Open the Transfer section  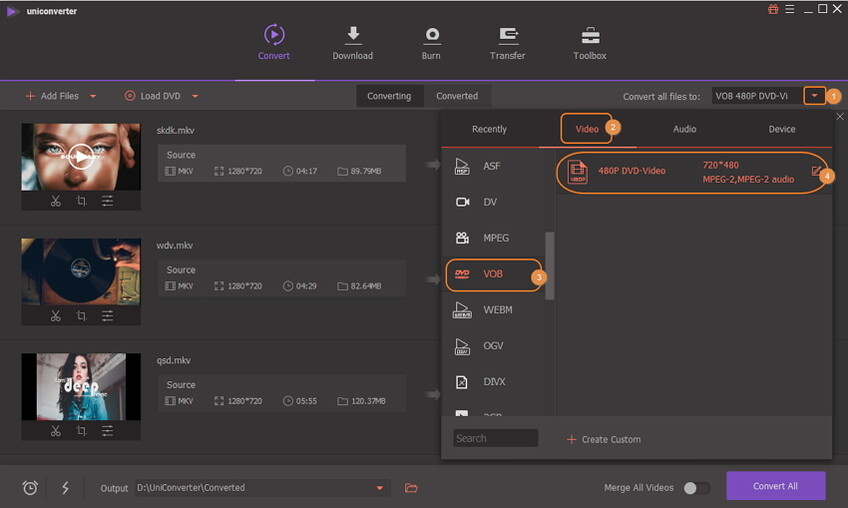[507, 42]
